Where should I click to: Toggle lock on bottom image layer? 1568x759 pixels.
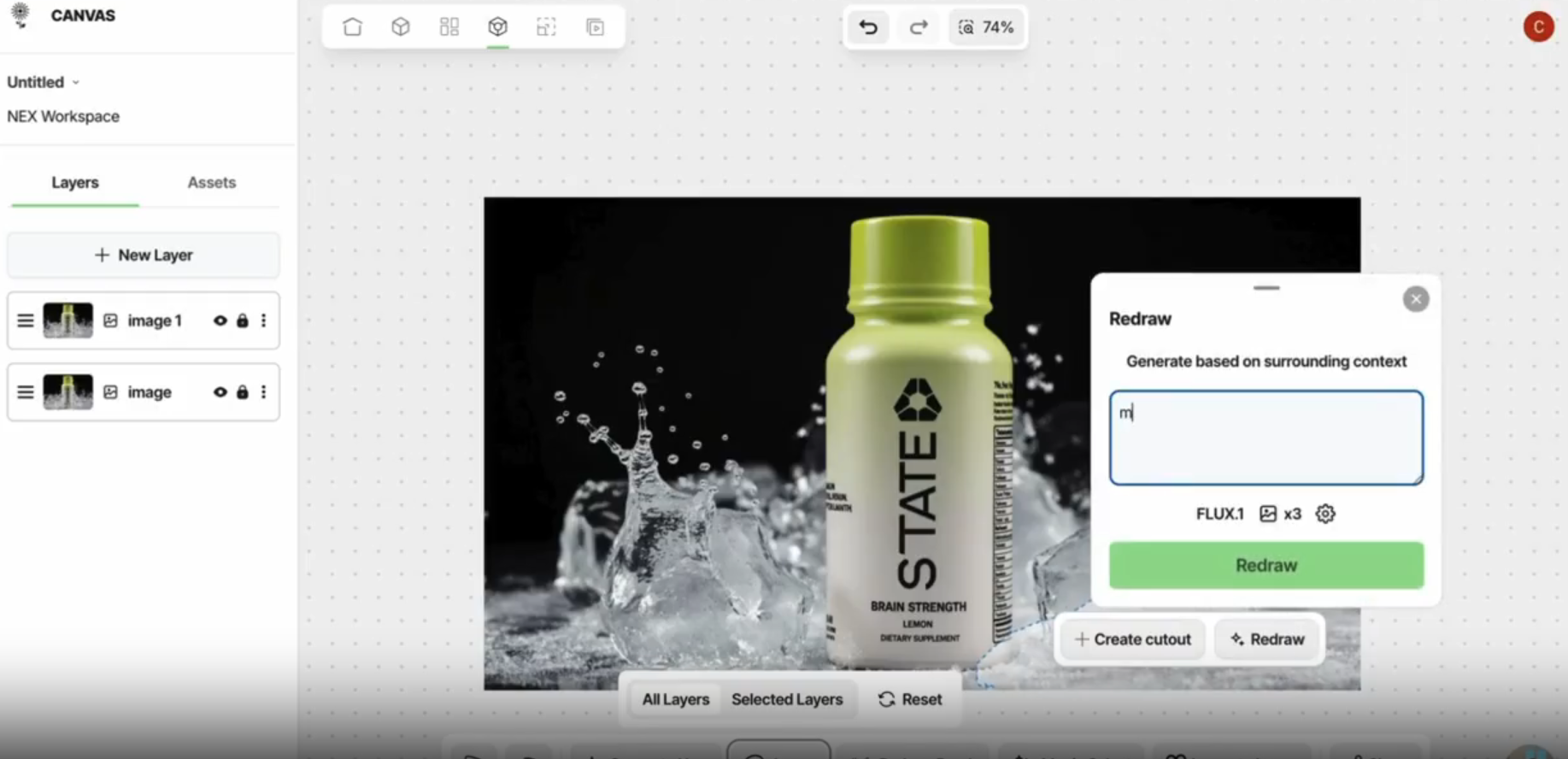(243, 392)
